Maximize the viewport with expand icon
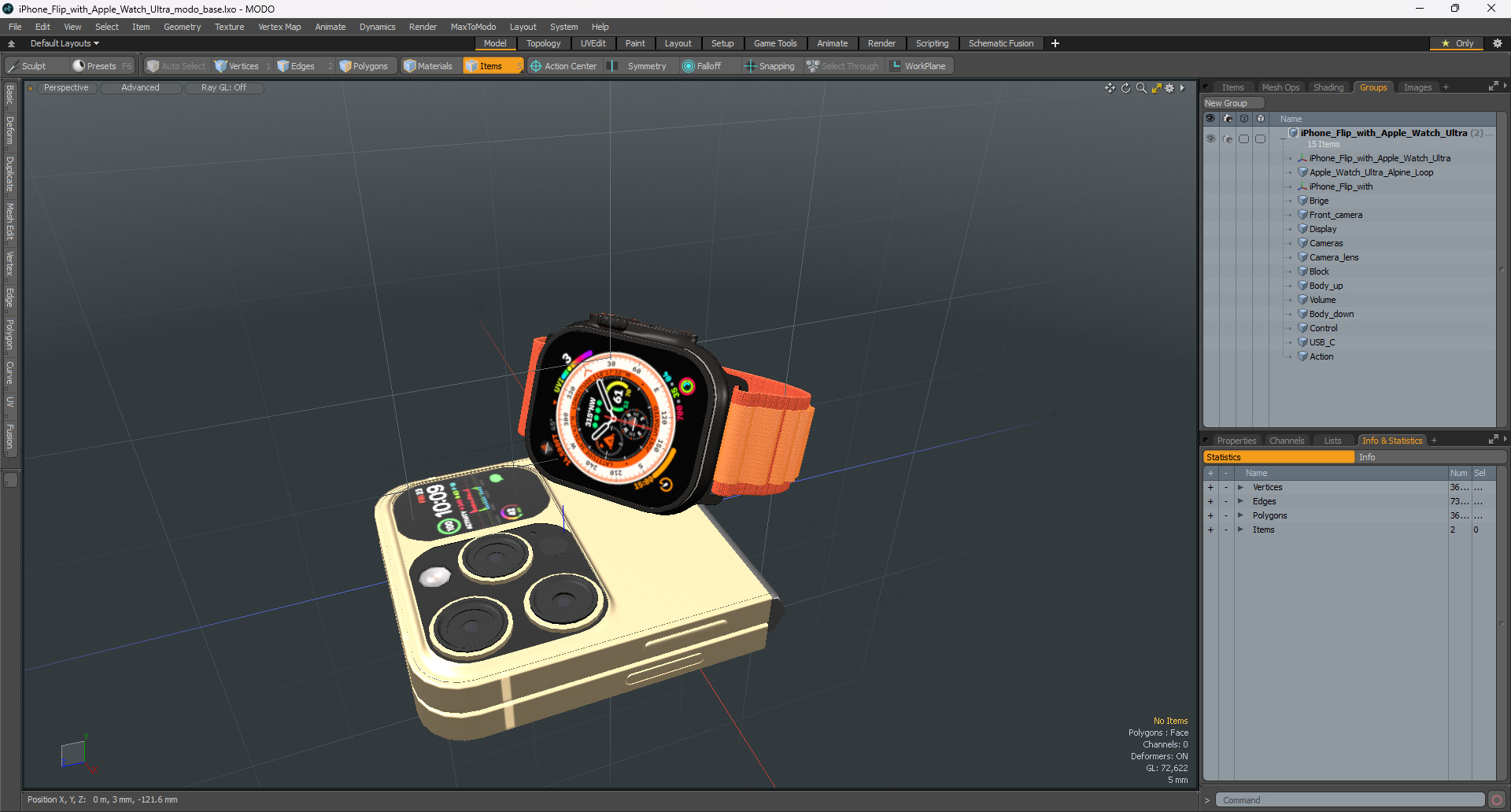Screen dimensions: 1511x812 (x=1156, y=88)
